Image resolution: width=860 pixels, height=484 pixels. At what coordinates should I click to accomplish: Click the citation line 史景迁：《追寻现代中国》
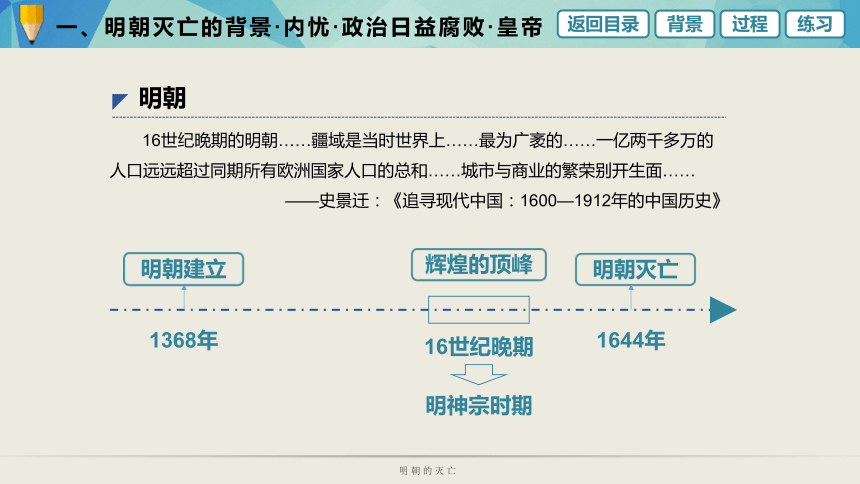(x=503, y=201)
